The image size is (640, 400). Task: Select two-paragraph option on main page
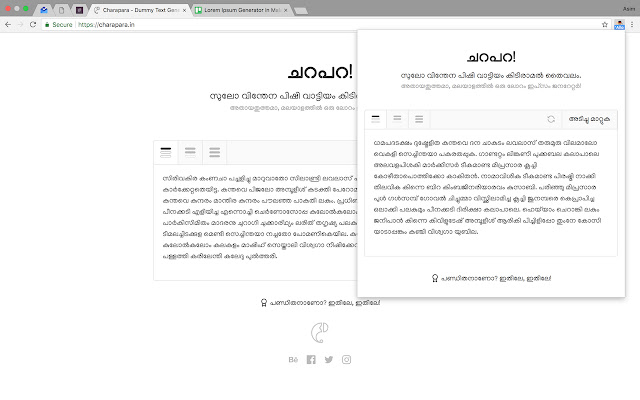coord(190,152)
